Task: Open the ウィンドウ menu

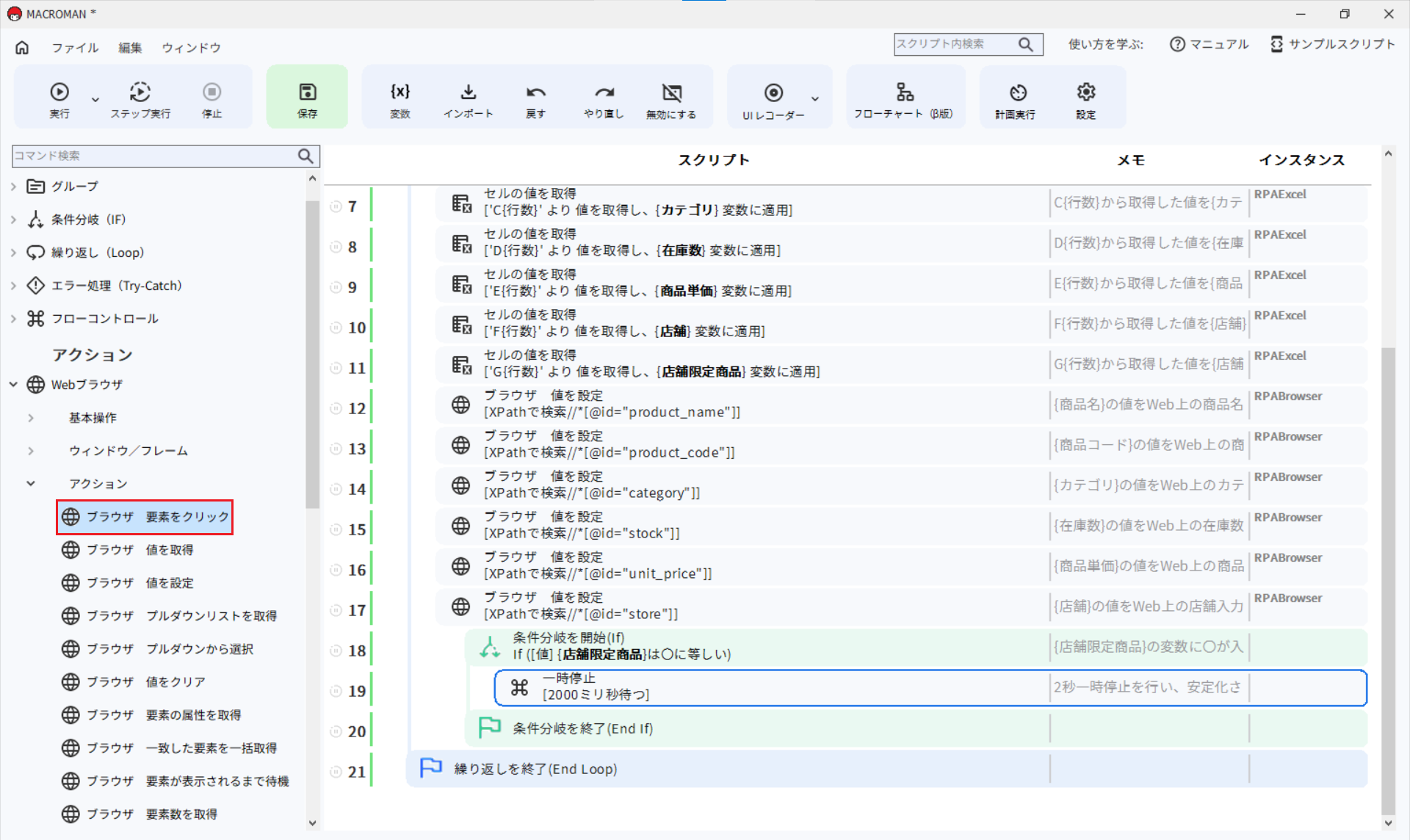Action: 191,47
